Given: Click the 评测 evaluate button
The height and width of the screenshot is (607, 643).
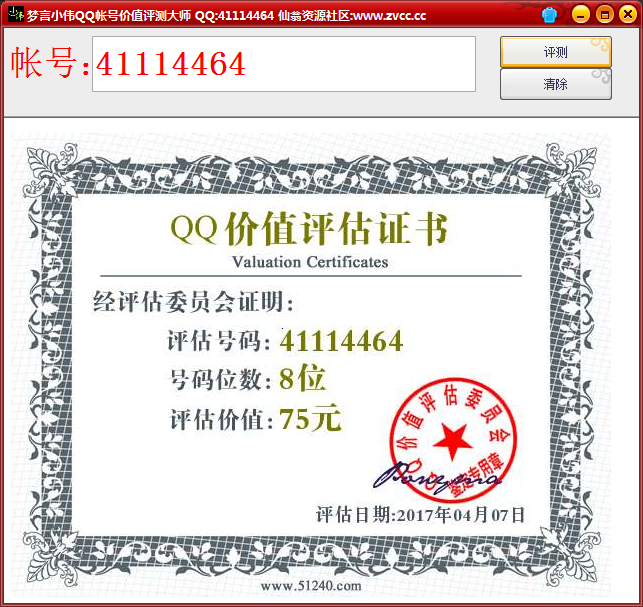Looking at the screenshot, I should click(556, 52).
